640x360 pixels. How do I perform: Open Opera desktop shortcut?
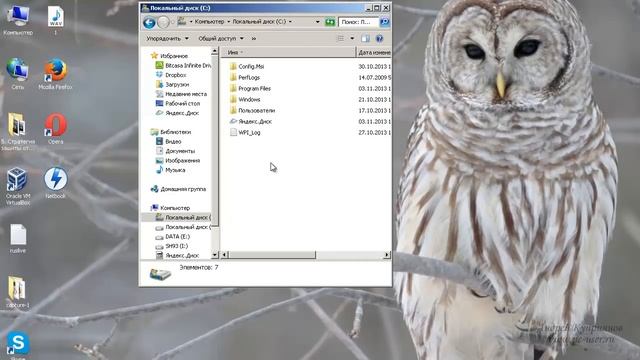click(x=56, y=129)
